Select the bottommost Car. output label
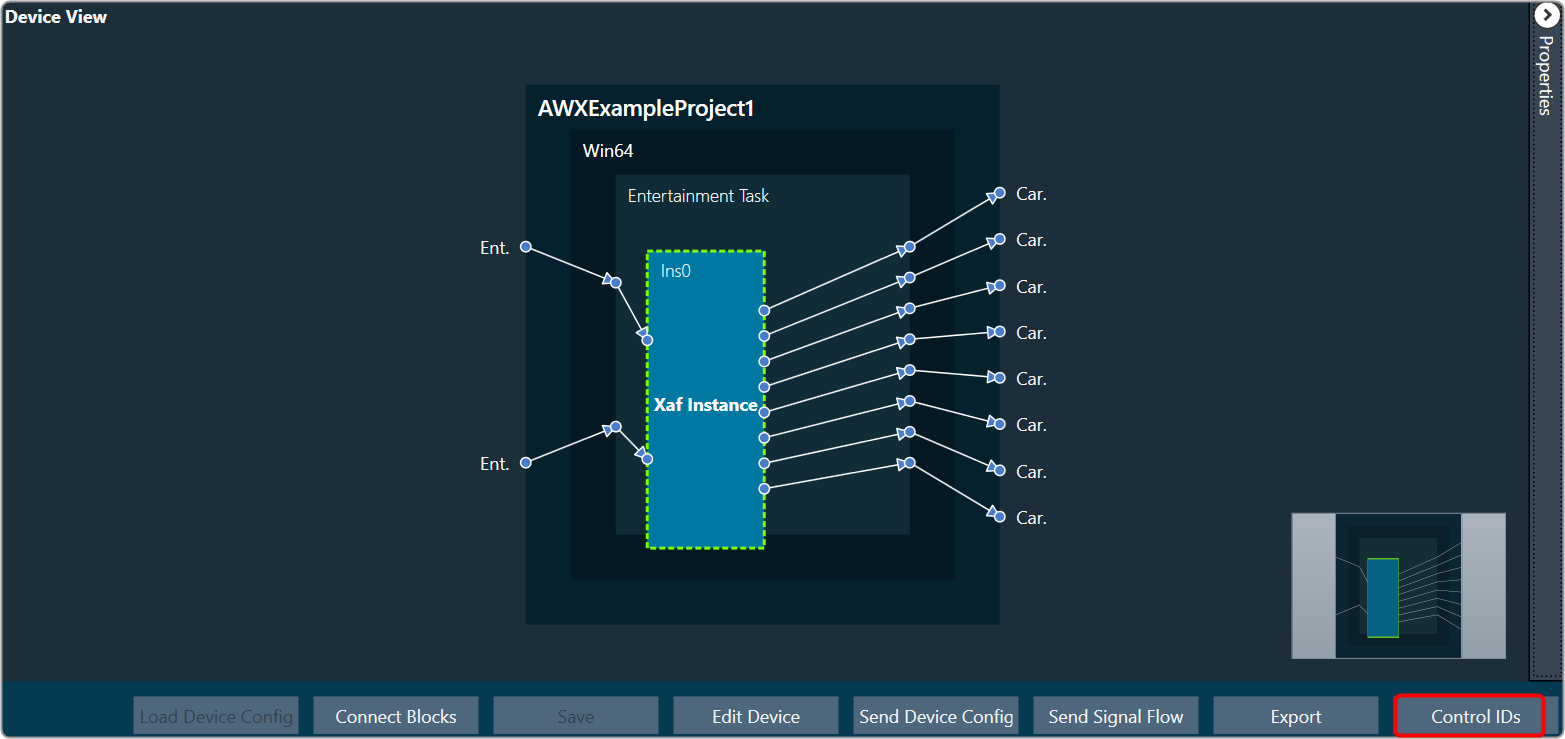The image size is (1565, 739). (x=1031, y=518)
